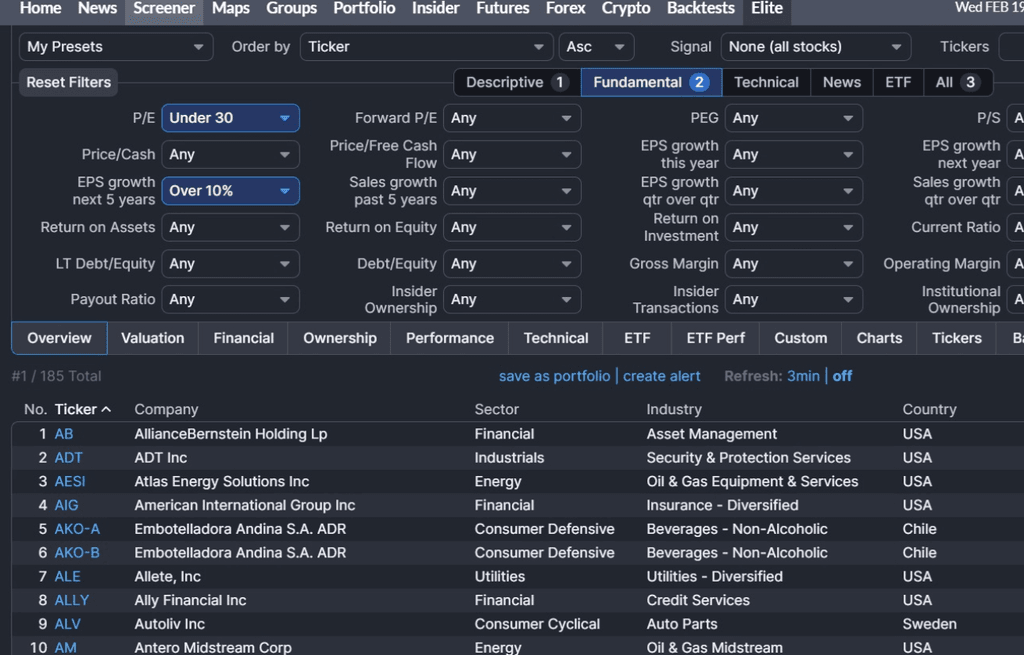Click the Reset Filters button

[68, 82]
